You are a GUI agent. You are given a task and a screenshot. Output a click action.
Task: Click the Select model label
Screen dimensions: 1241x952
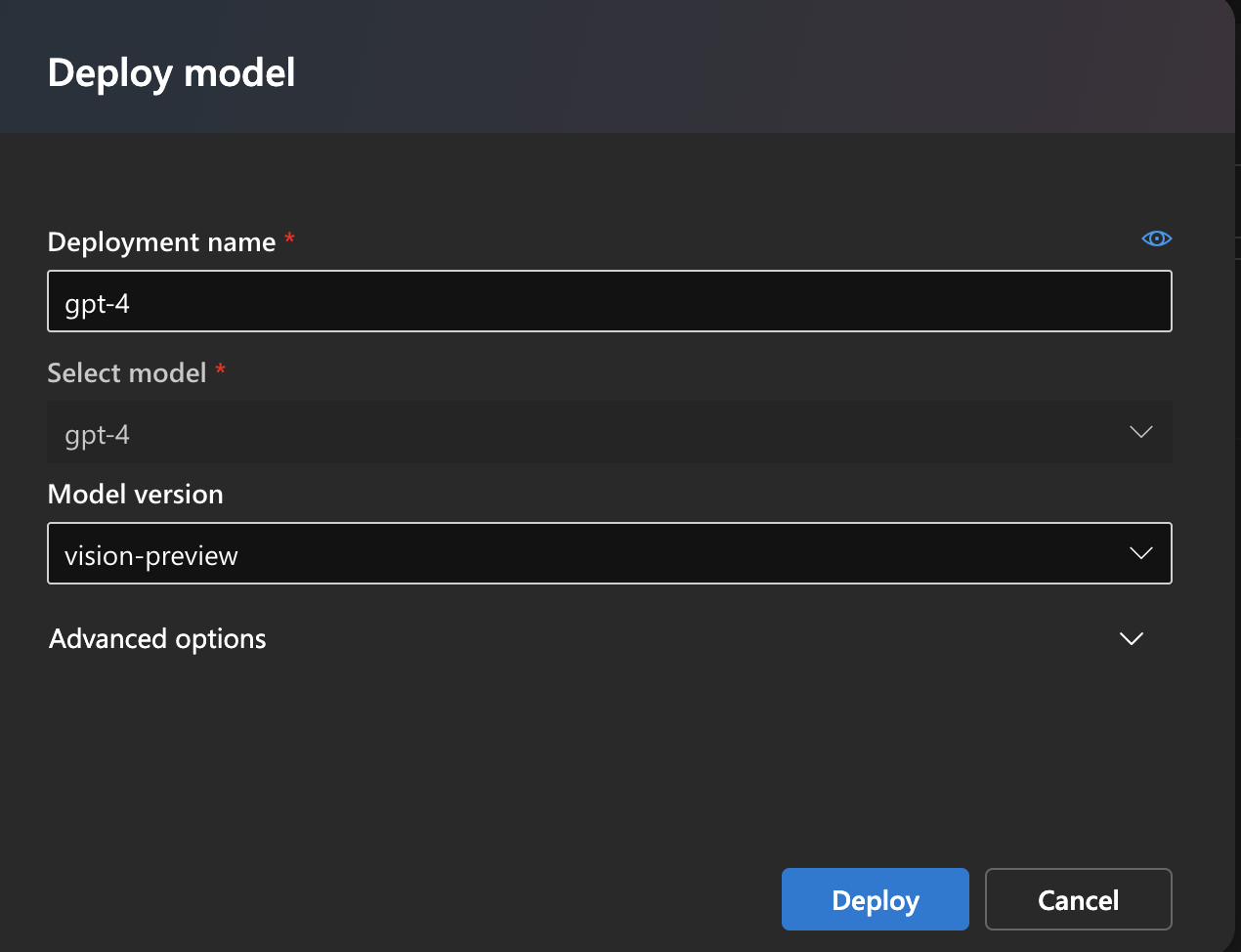[127, 372]
